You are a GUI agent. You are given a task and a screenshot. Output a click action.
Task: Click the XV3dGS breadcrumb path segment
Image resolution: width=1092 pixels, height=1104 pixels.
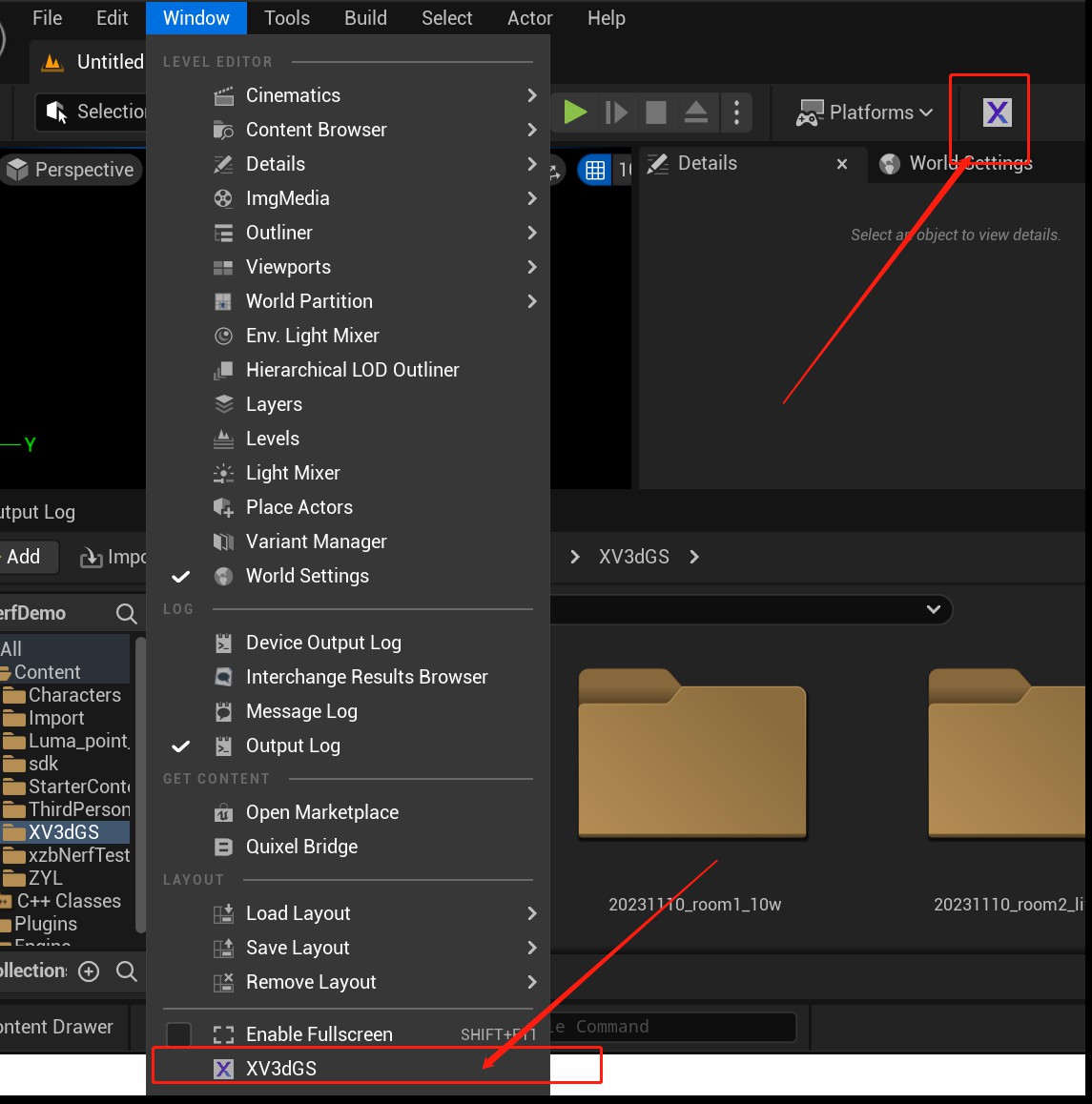click(633, 557)
